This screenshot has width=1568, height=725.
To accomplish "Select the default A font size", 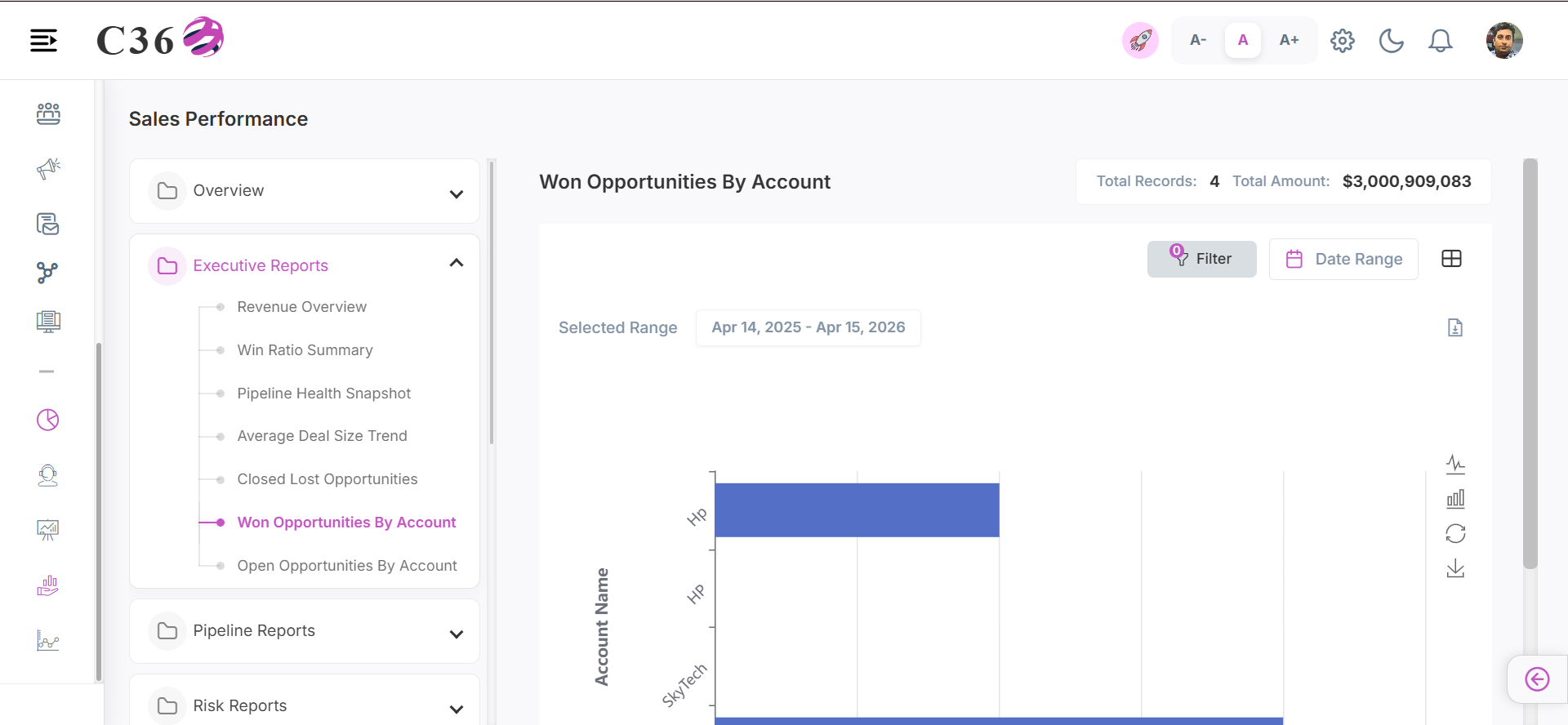I will click(x=1243, y=40).
